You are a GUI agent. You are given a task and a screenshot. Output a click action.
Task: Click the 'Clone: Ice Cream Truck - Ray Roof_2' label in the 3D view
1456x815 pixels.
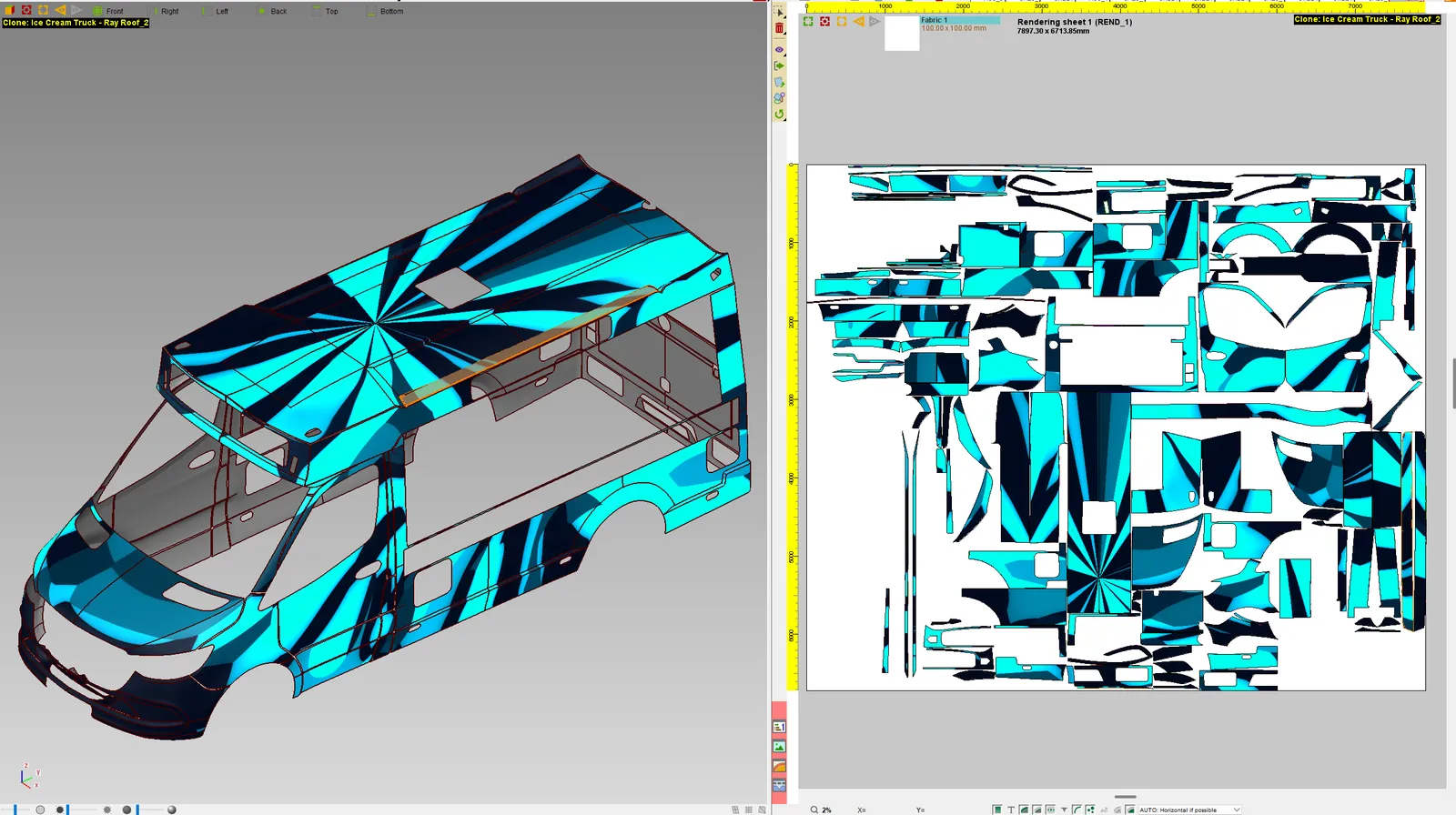coord(76,23)
